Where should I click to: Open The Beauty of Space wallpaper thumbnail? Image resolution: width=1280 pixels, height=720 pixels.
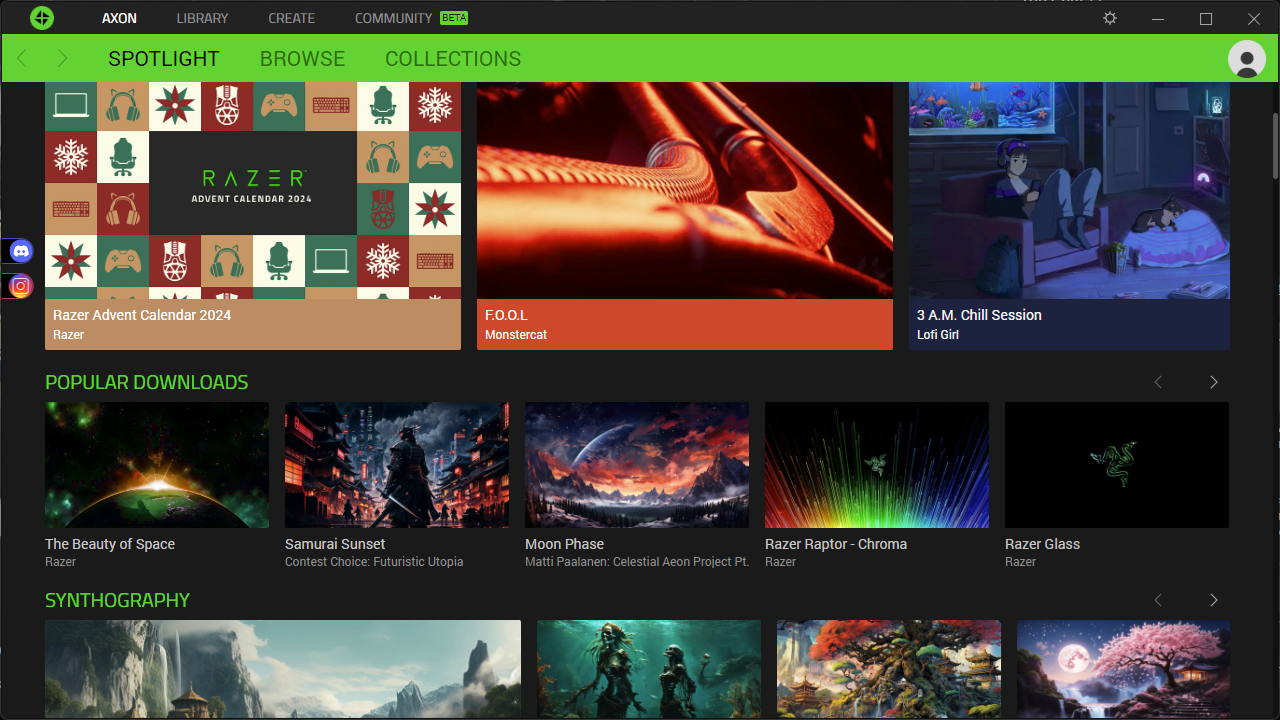pos(157,465)
